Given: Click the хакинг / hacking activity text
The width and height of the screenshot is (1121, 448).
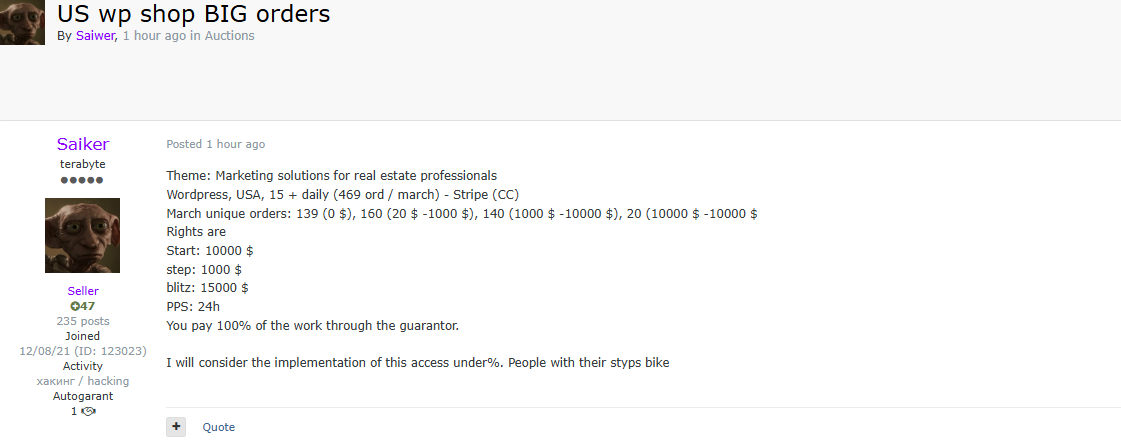Looking at the screenshot, I should point(83,381).
